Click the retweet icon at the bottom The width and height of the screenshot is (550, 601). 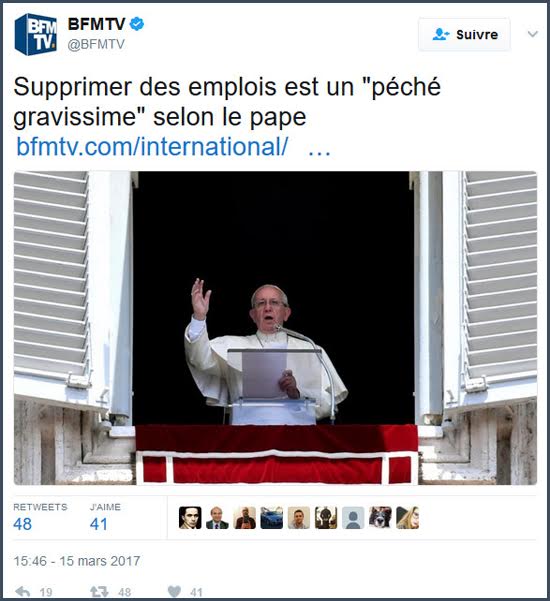pyautogui.click(x=99, y=592)
